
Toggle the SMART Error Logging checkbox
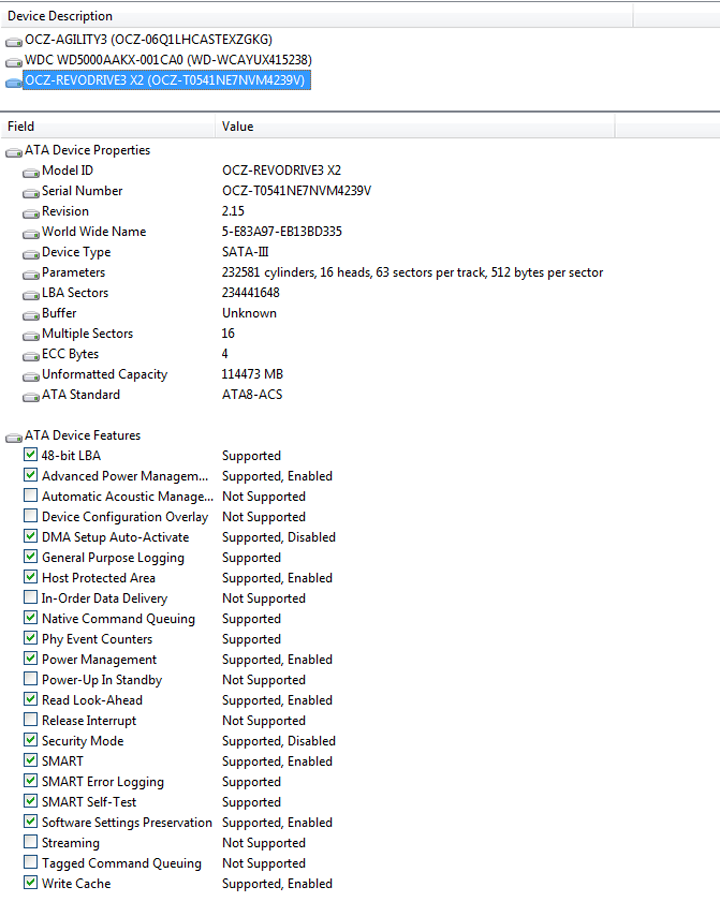coord(30,781)
